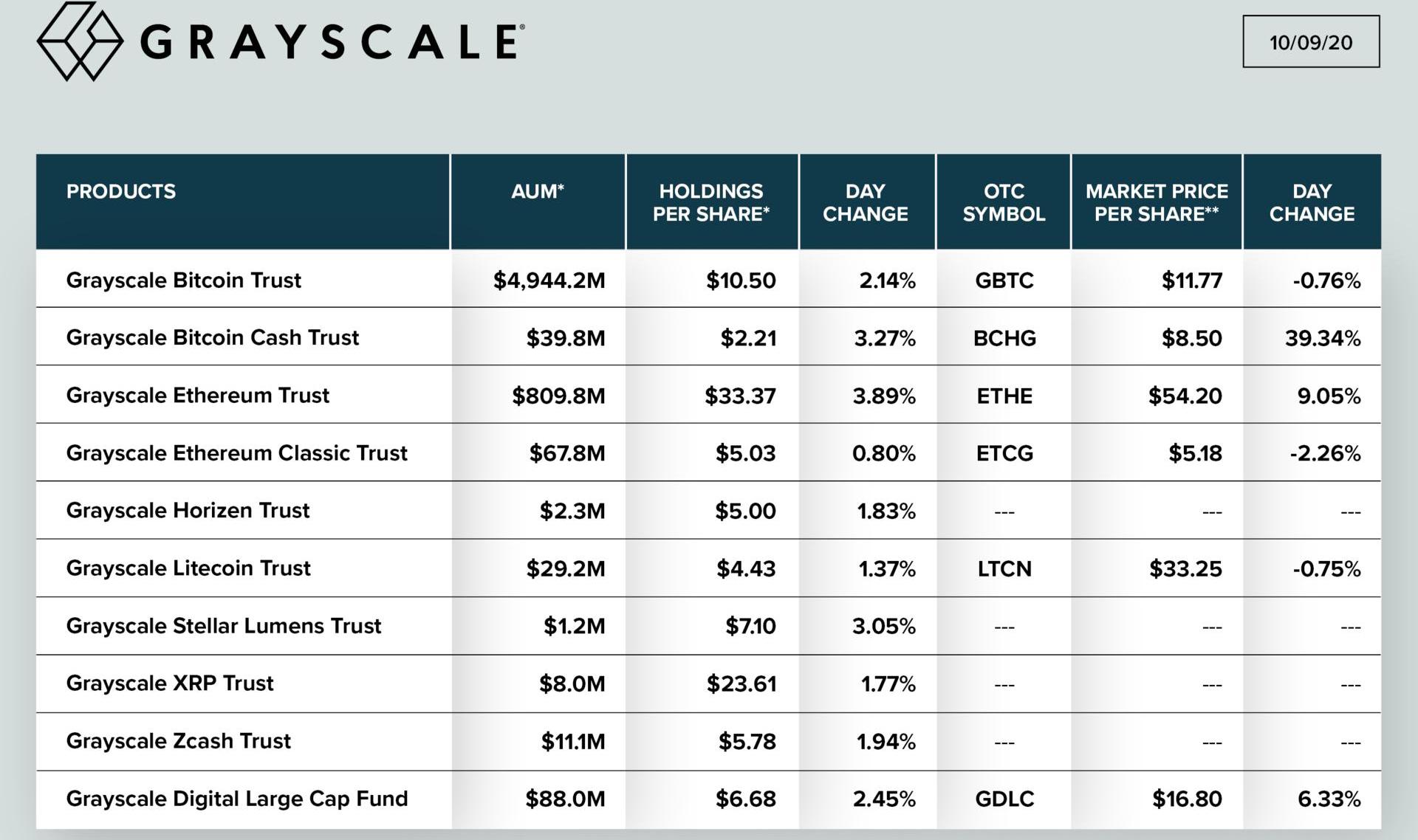Click the GBTC ticker symbol
The image size is (1418, 840).
pyautogui.click(x=1004, y=280)
